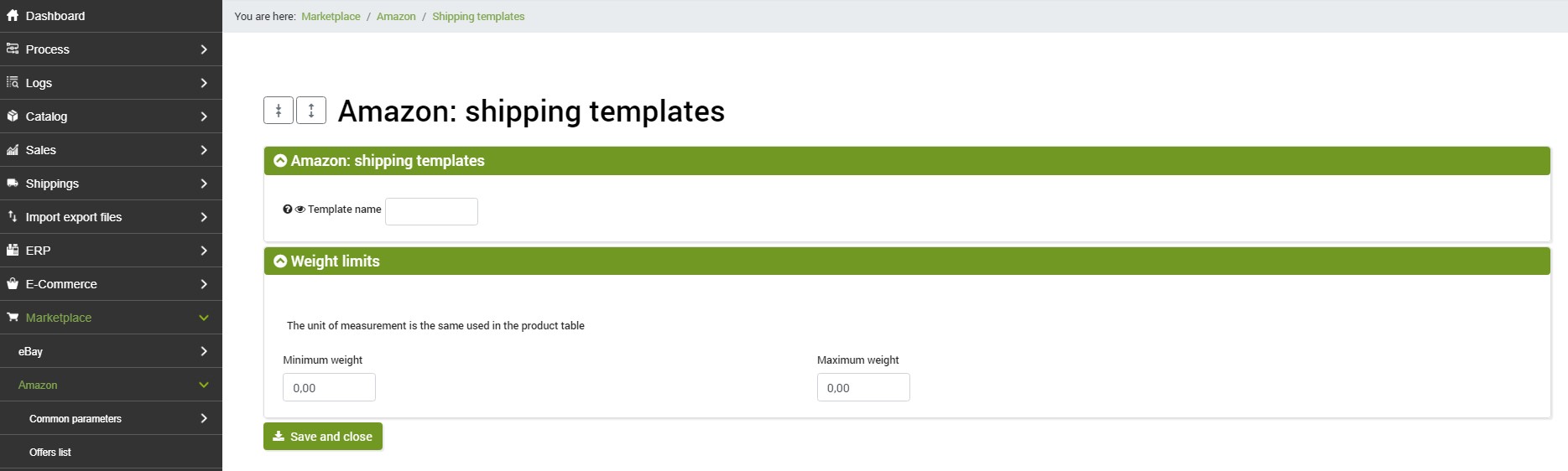The height and width of the screenshot is (471, 1568).
Task: Click the Shippings truck icon in the sidebar
Action: tap(13, 183)
